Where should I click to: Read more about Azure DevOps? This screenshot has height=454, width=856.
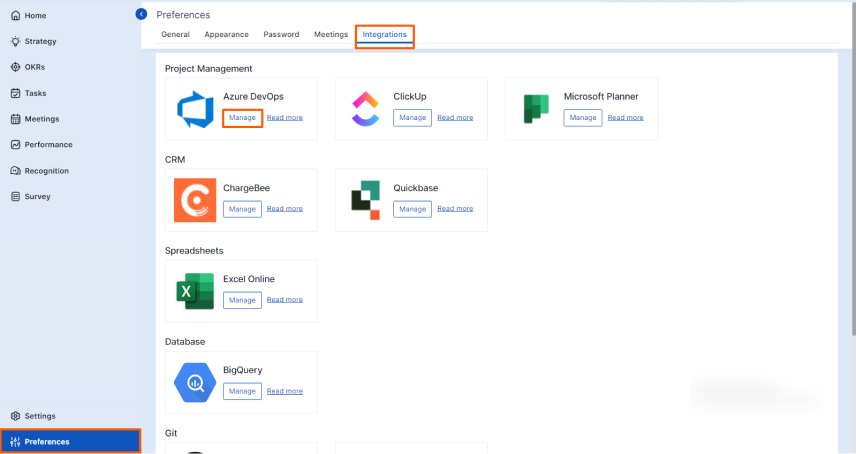(284, 118)
